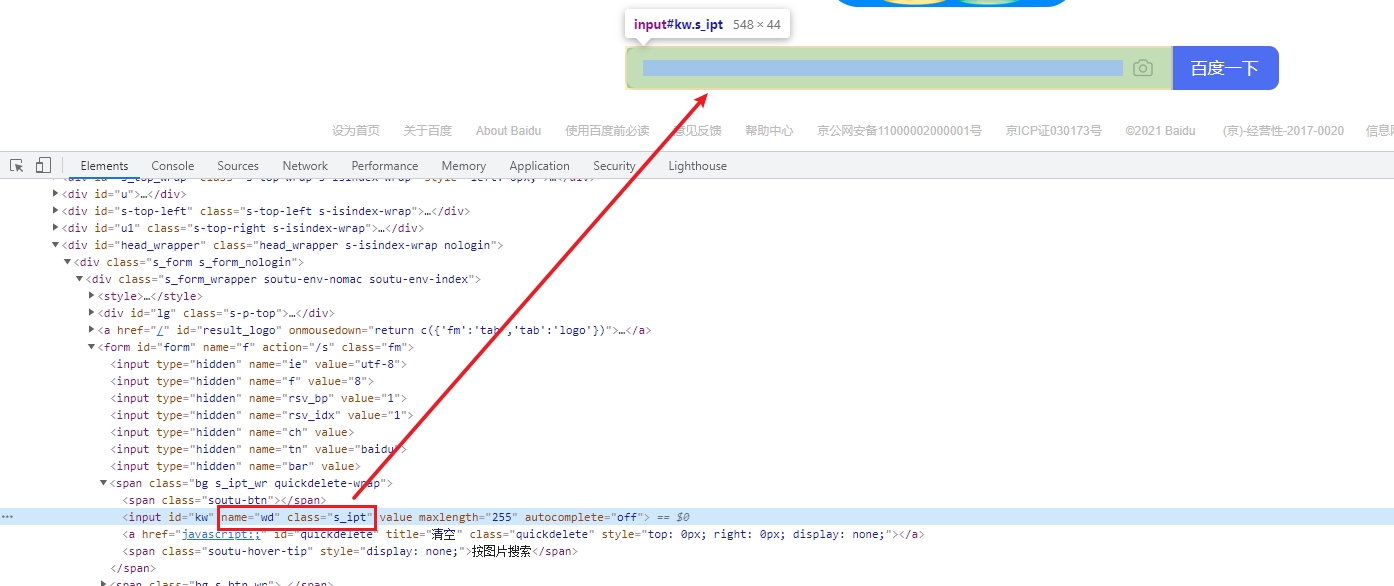Viewport: 1394px width, 586px height.
Task: Open the Sources tab
Action: click(x=238, y=166)
